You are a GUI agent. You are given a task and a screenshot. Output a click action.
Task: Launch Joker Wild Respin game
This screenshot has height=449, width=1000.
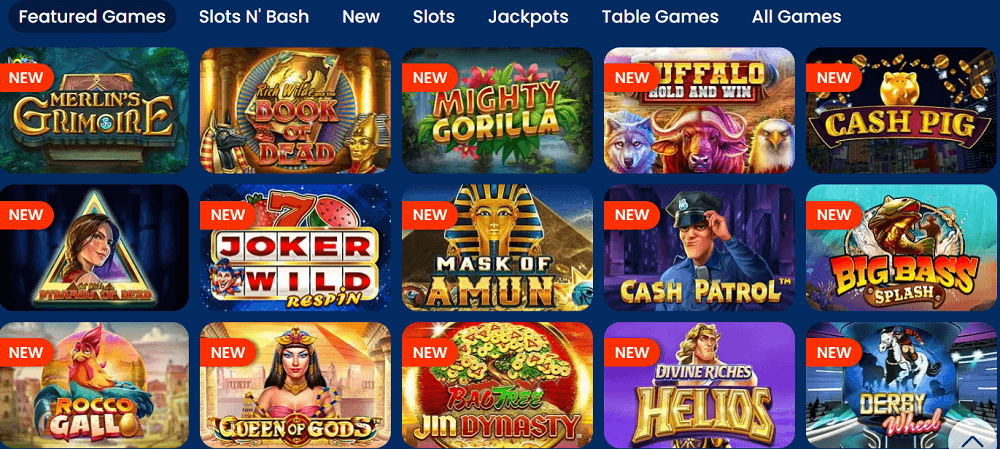point(295,247)
